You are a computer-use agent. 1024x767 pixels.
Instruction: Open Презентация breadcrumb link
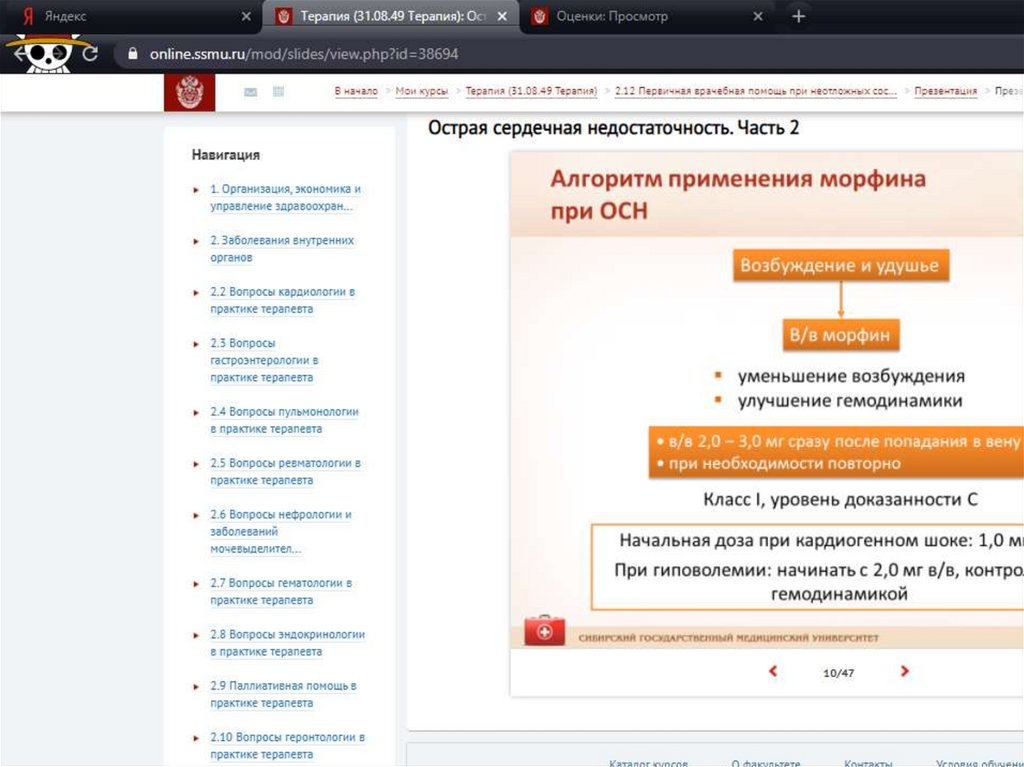tap(946, 91)
